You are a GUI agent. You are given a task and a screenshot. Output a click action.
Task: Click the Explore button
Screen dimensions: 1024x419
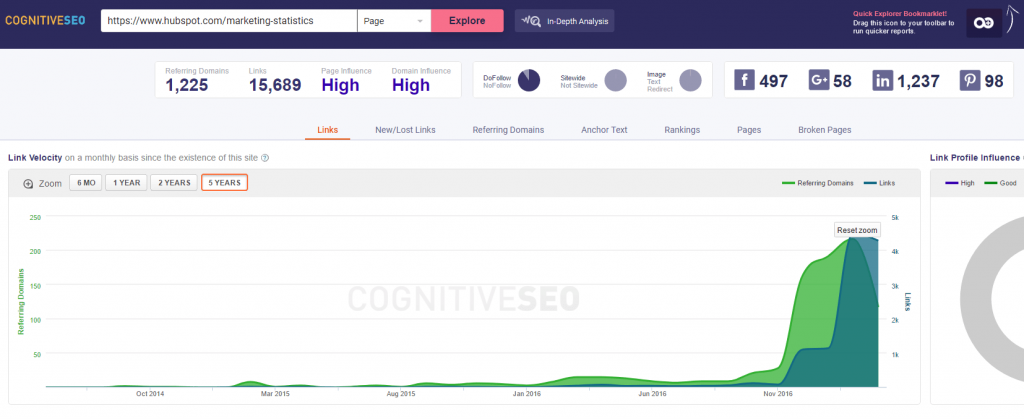point(467,21)
